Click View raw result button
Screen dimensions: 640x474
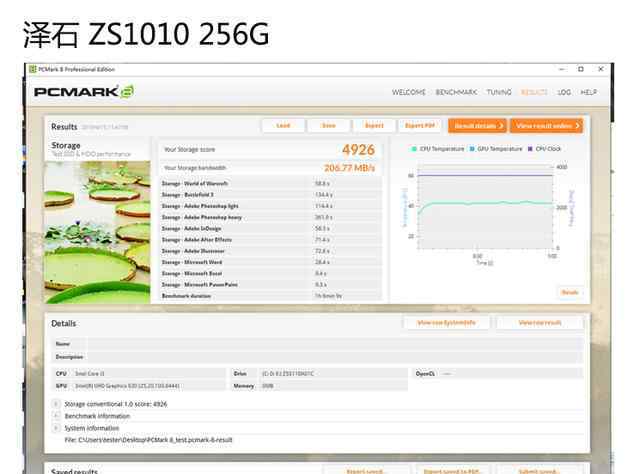point(540,323)
